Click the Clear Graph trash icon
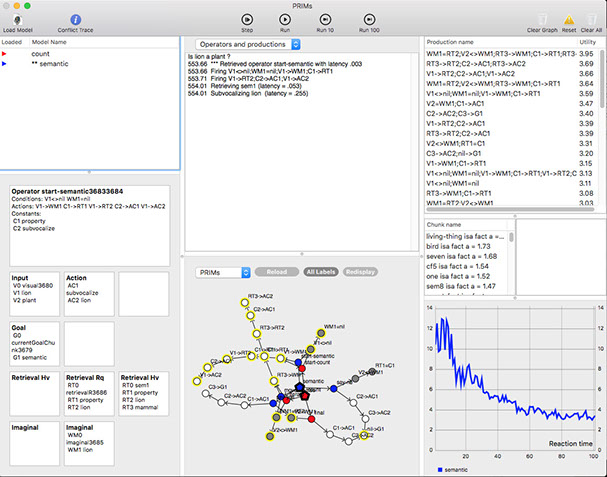This screenshot has width=607, height=477. click(543, 19)
